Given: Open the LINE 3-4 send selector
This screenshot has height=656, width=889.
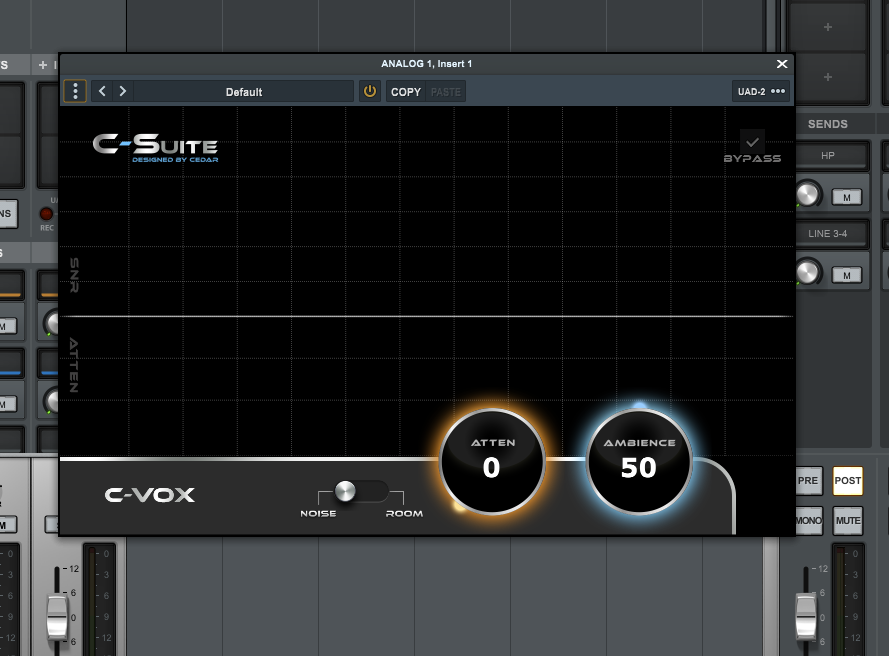Looking at the screenshot, I should pyautogui.click(x=827, y=234).
